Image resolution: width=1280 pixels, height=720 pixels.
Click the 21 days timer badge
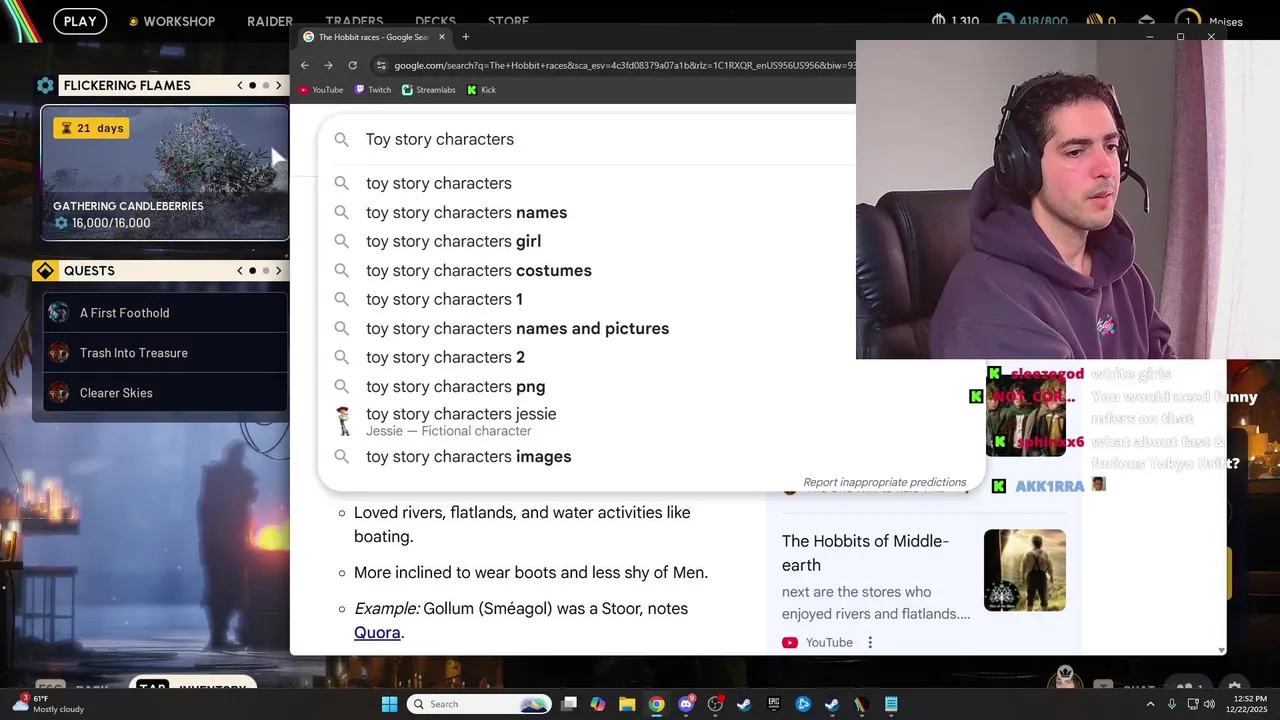pyautogui.click(x=91, y=128)
